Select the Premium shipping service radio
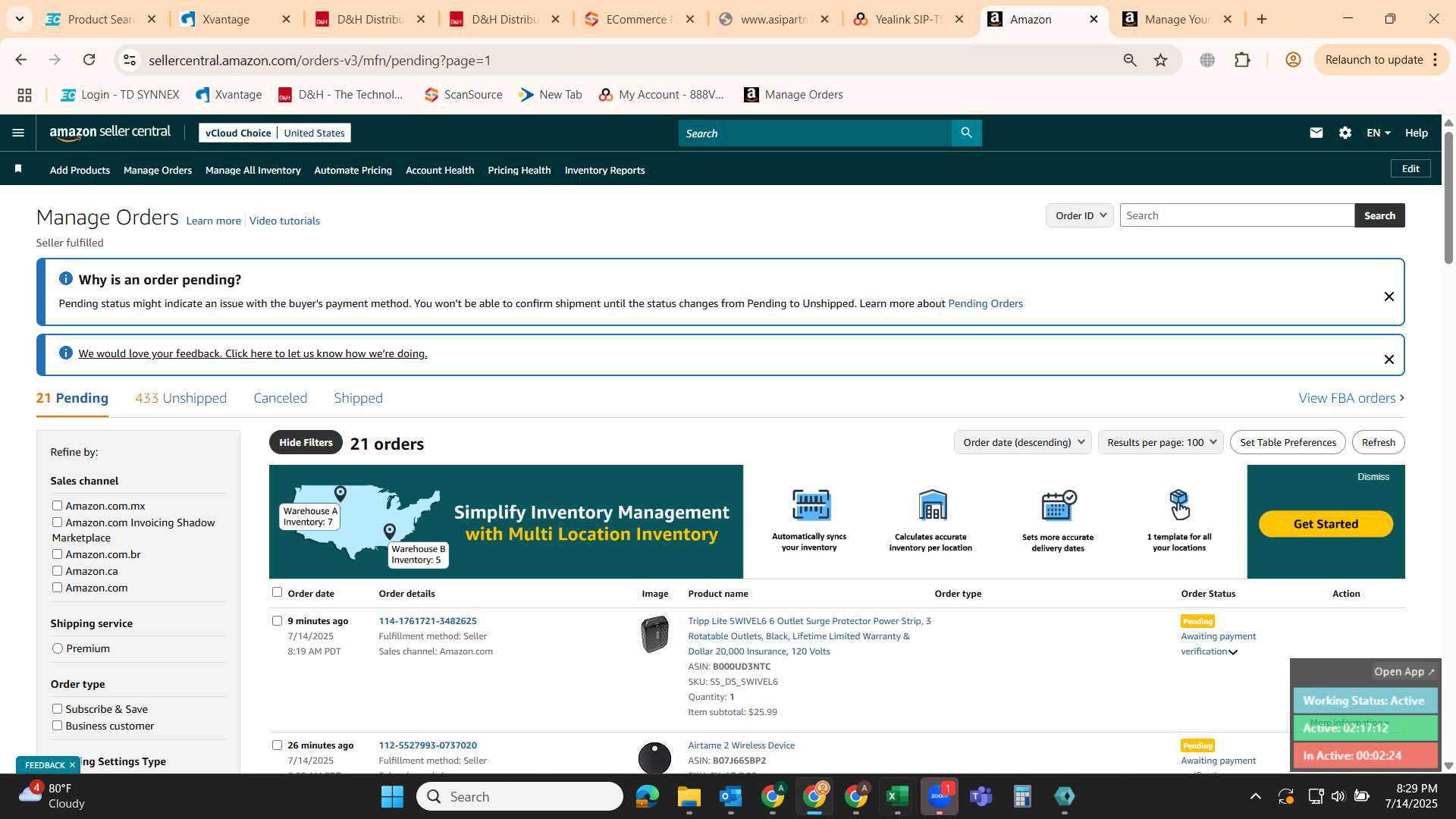Viewport: 1456px width, 819px height. [x=58, y=648]
